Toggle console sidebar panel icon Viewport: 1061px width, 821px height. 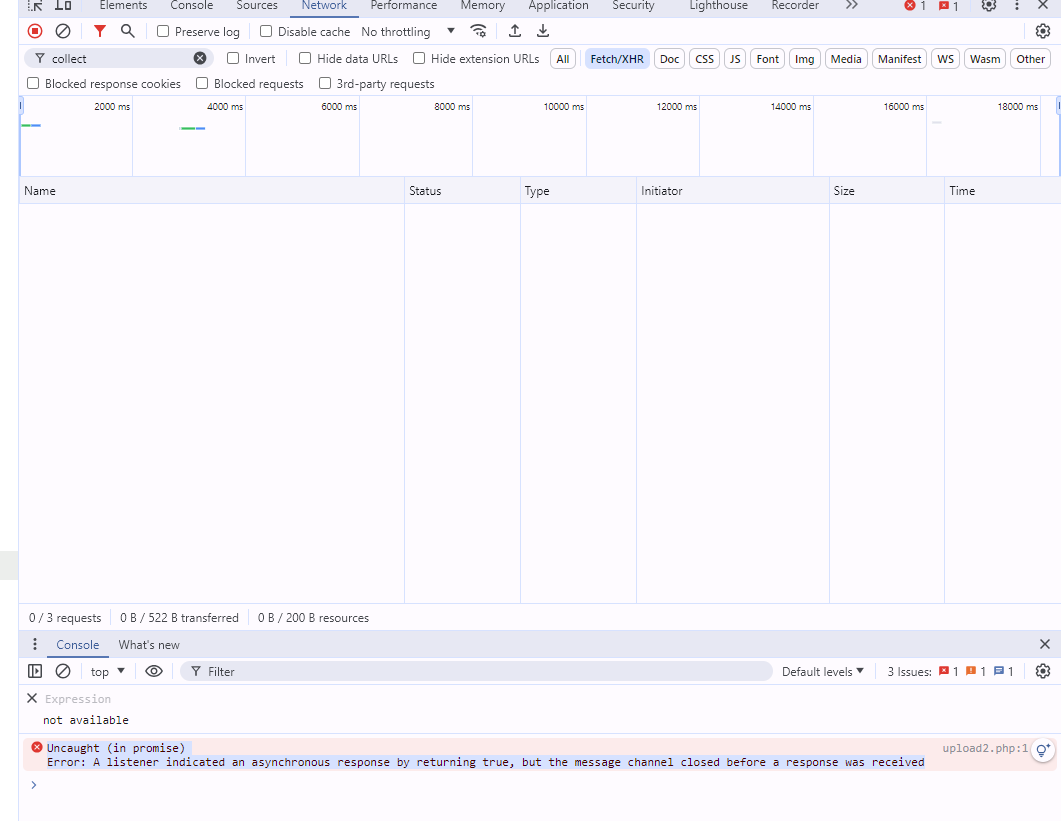pyautogui.click(x=35, y=671)
